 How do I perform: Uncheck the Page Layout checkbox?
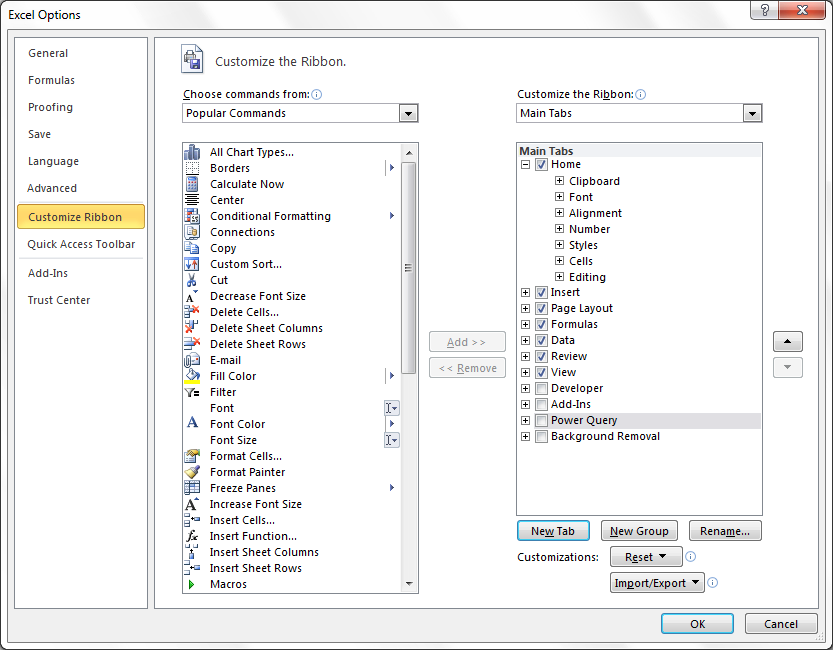pyautogui.click(x=541, y=309)
